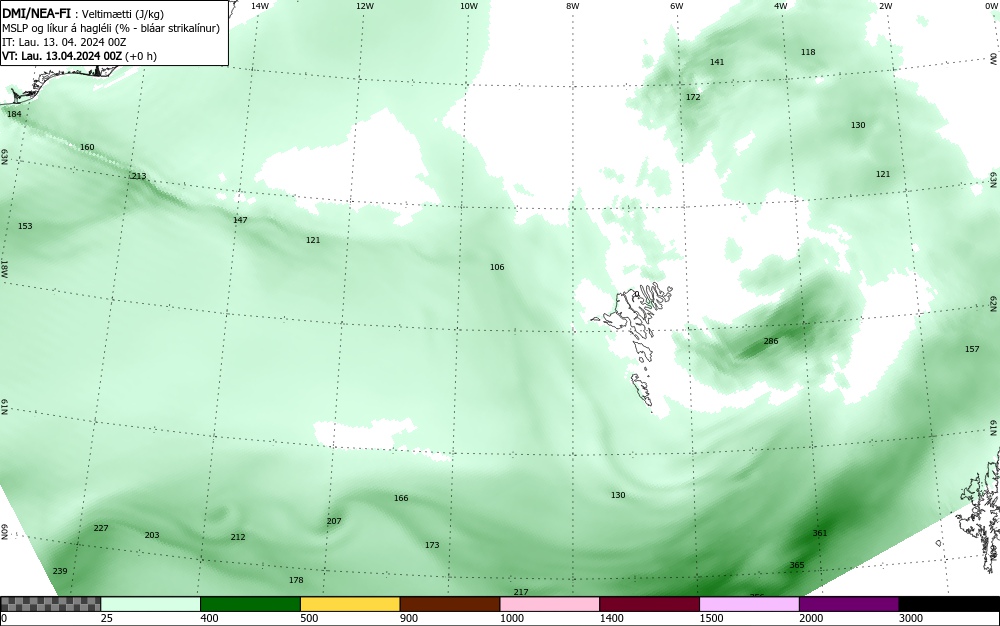This screenshot has width=1000, height=626.
Task: Click the legend label 2000
Action: tap(811, 618)
